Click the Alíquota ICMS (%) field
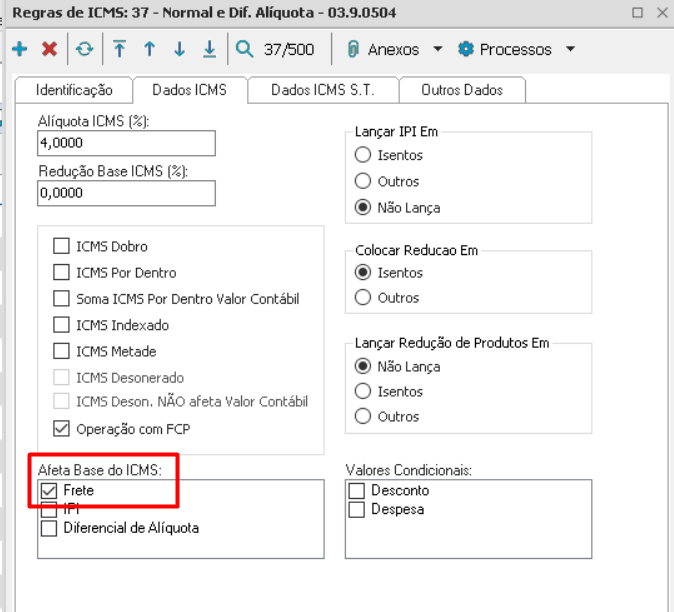This screenshot has height=612, width=674. coord(126,143)
